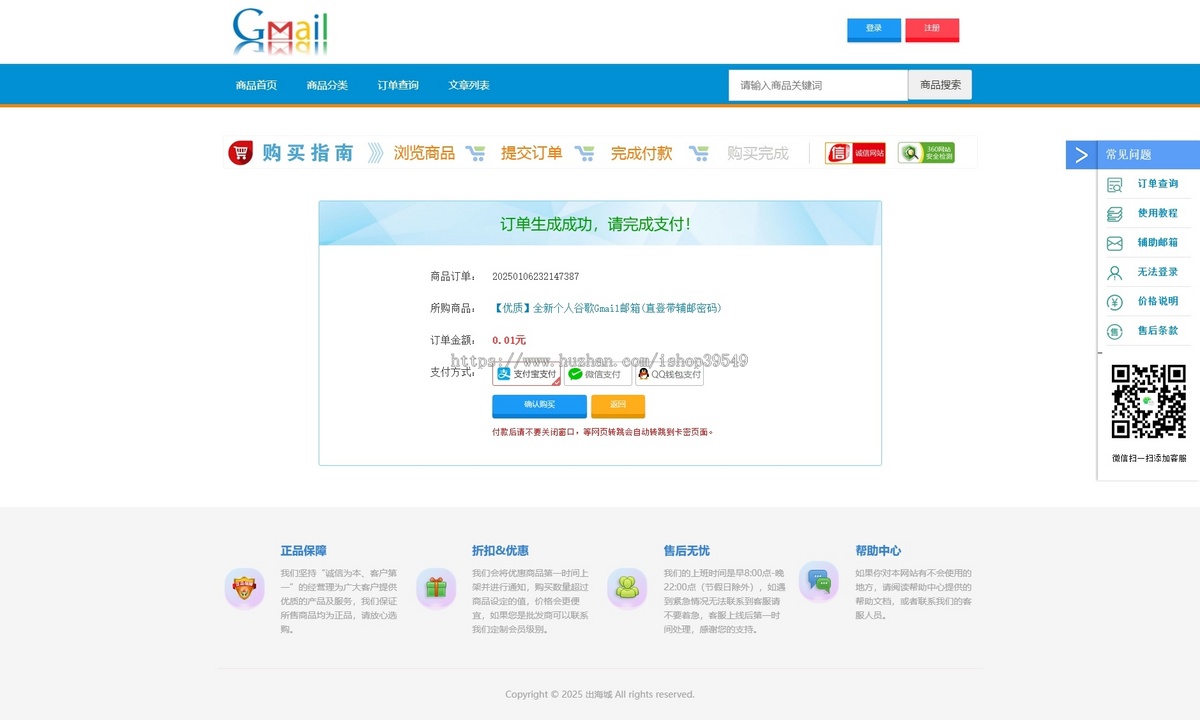The height and width of the screenshot is (720, 1200).
Task: Click the 360网站安全检测 badge
Action: 926,153
